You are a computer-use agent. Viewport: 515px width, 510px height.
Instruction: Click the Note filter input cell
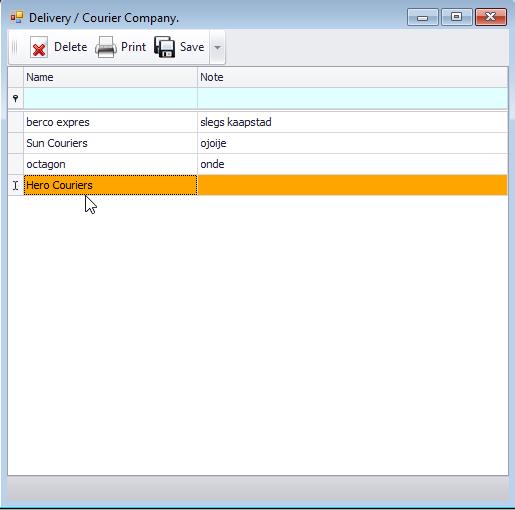coord(353,98)
